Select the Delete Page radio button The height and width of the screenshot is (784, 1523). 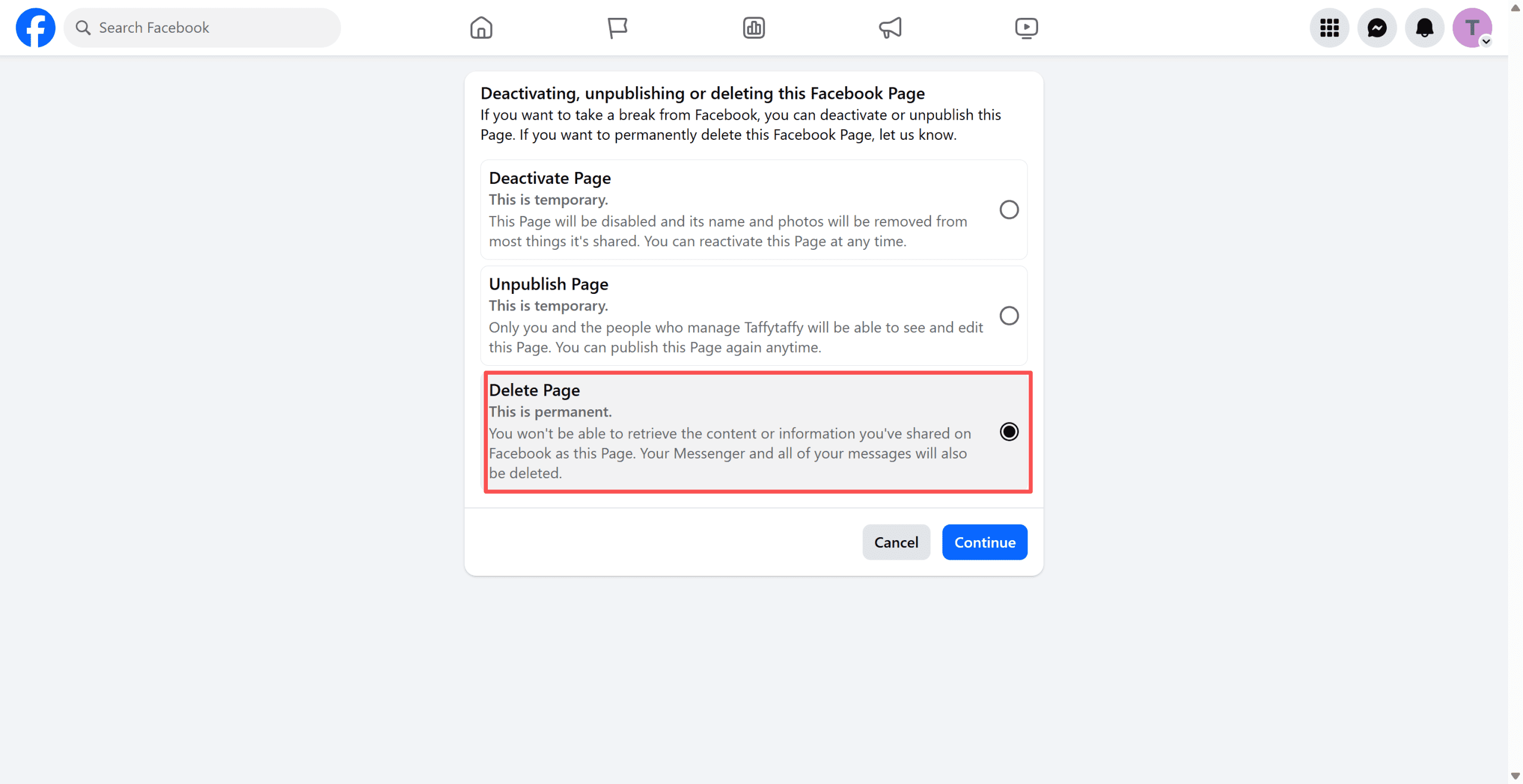coord(1009,431)
